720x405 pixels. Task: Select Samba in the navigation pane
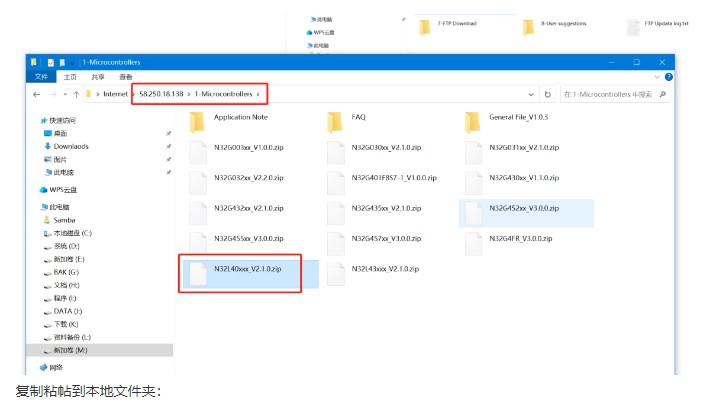click(x=64, y=220)
